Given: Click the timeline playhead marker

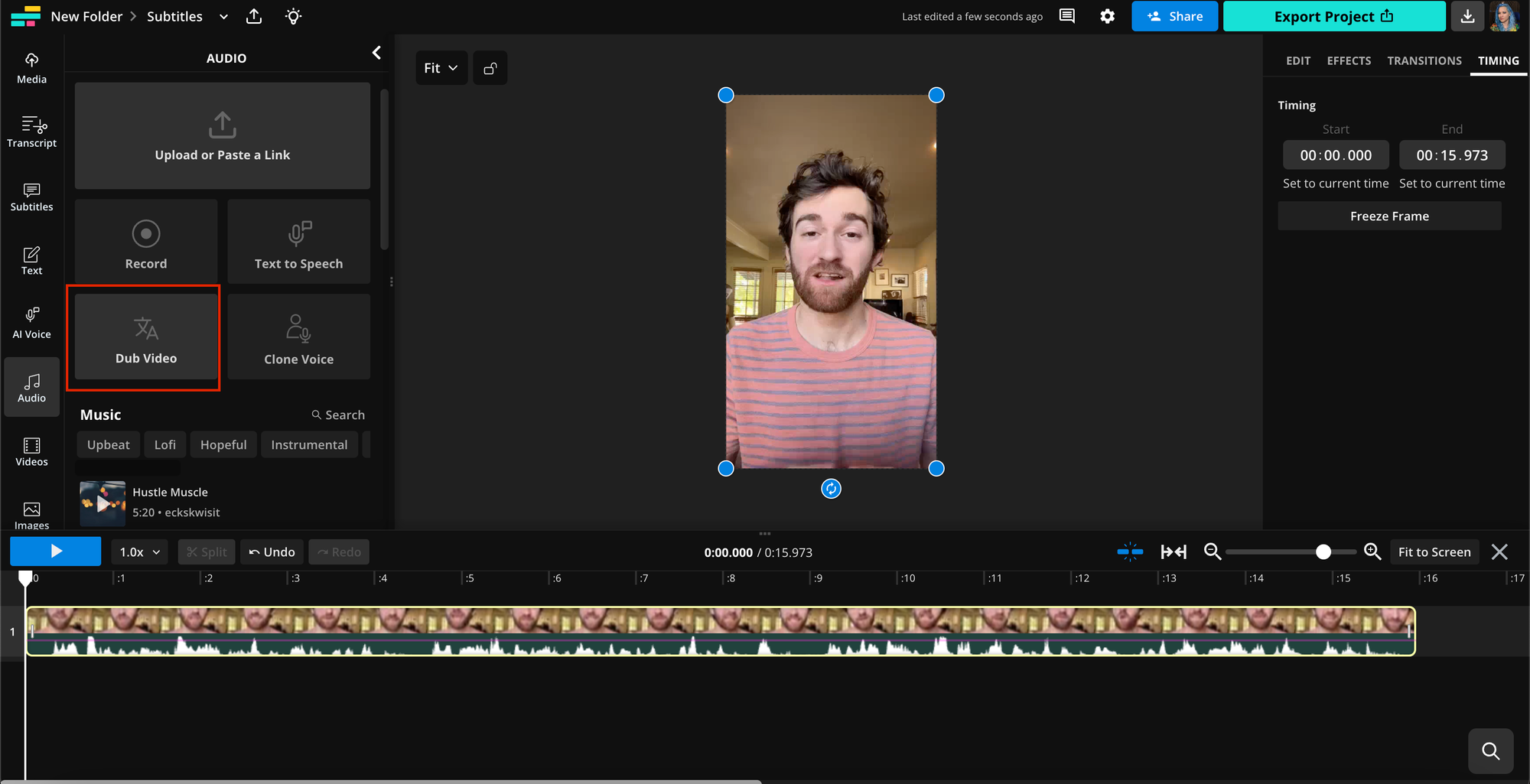Looking at the screenshot, I should point(25,578).
